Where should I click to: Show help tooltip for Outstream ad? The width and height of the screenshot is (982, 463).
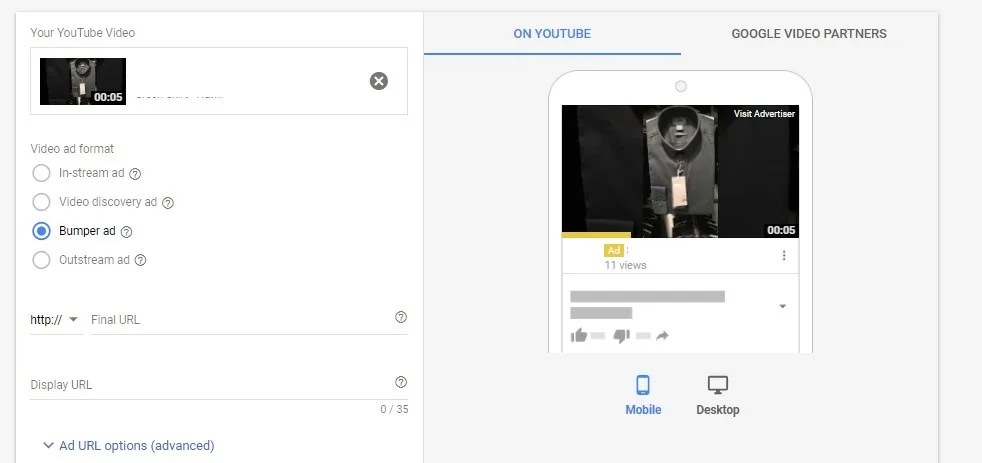pos(140,260)
